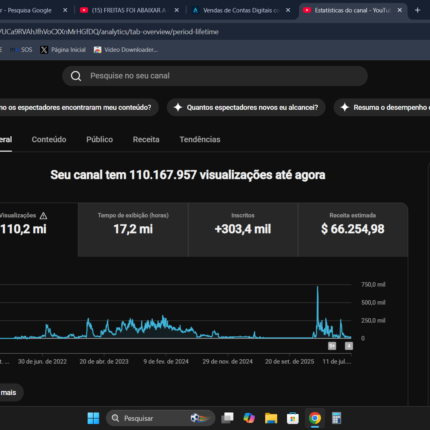Screen dimensions: 430x430
Task: Select the Visão geral analytics tab
Action: 6,139
